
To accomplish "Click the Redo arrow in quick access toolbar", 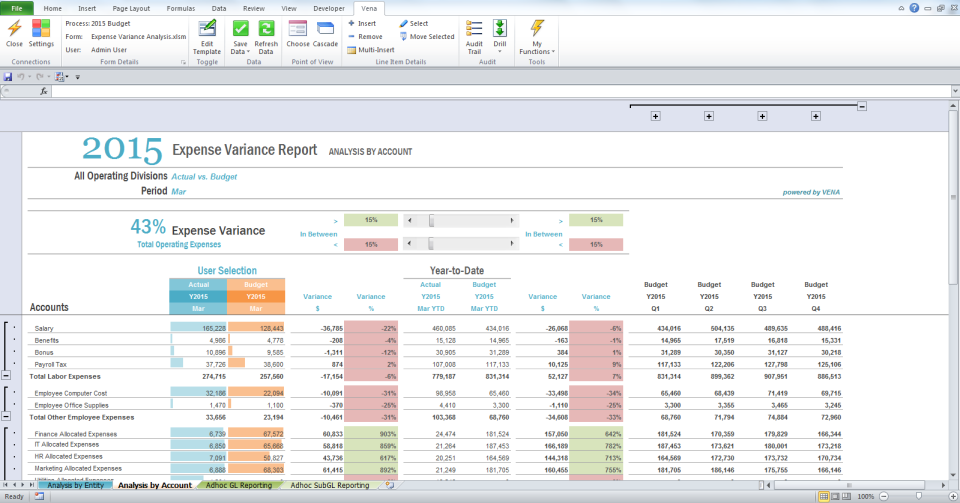I will [39, 76].
